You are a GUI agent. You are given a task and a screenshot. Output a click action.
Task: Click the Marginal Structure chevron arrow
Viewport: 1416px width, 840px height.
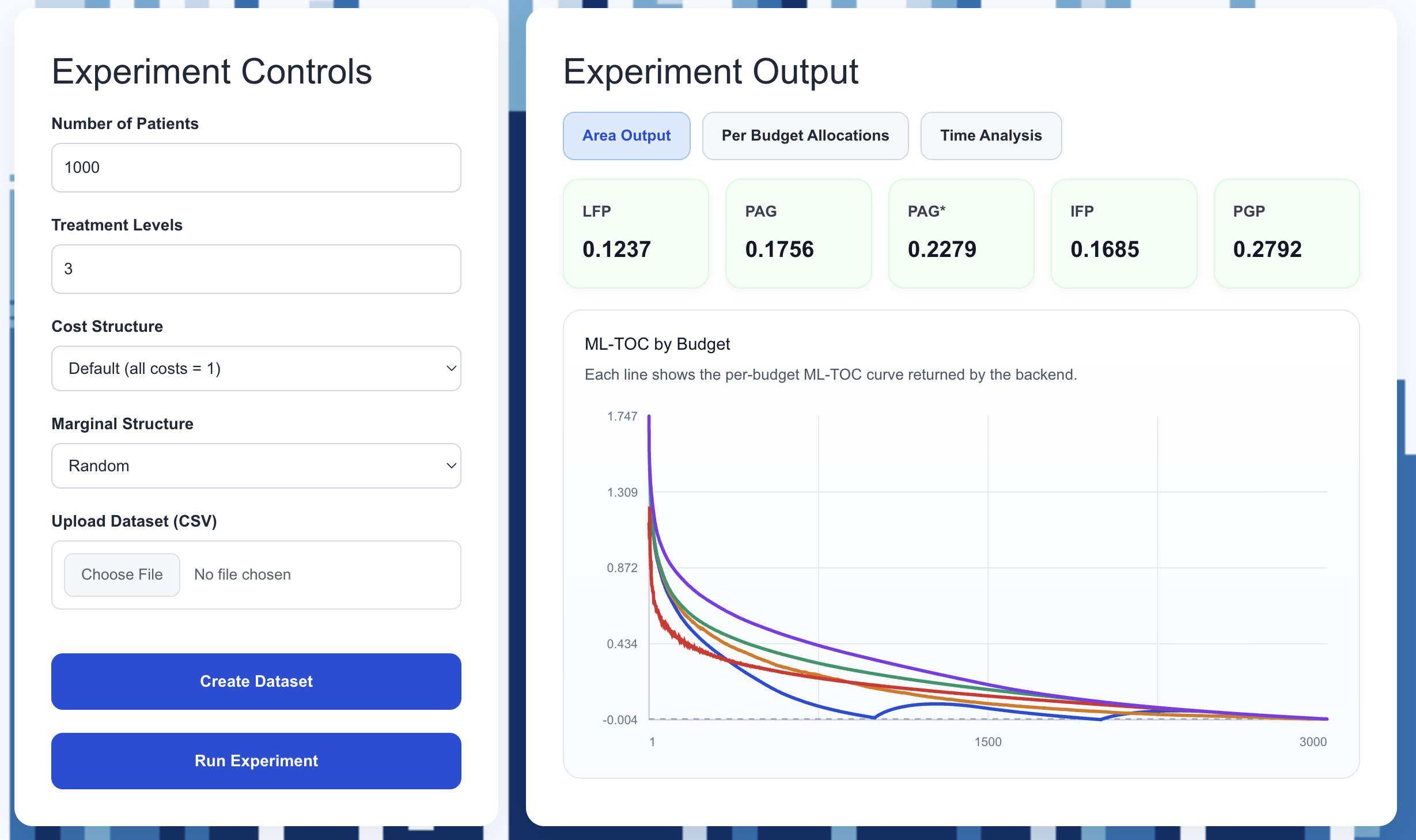click(x=451, y=466)
